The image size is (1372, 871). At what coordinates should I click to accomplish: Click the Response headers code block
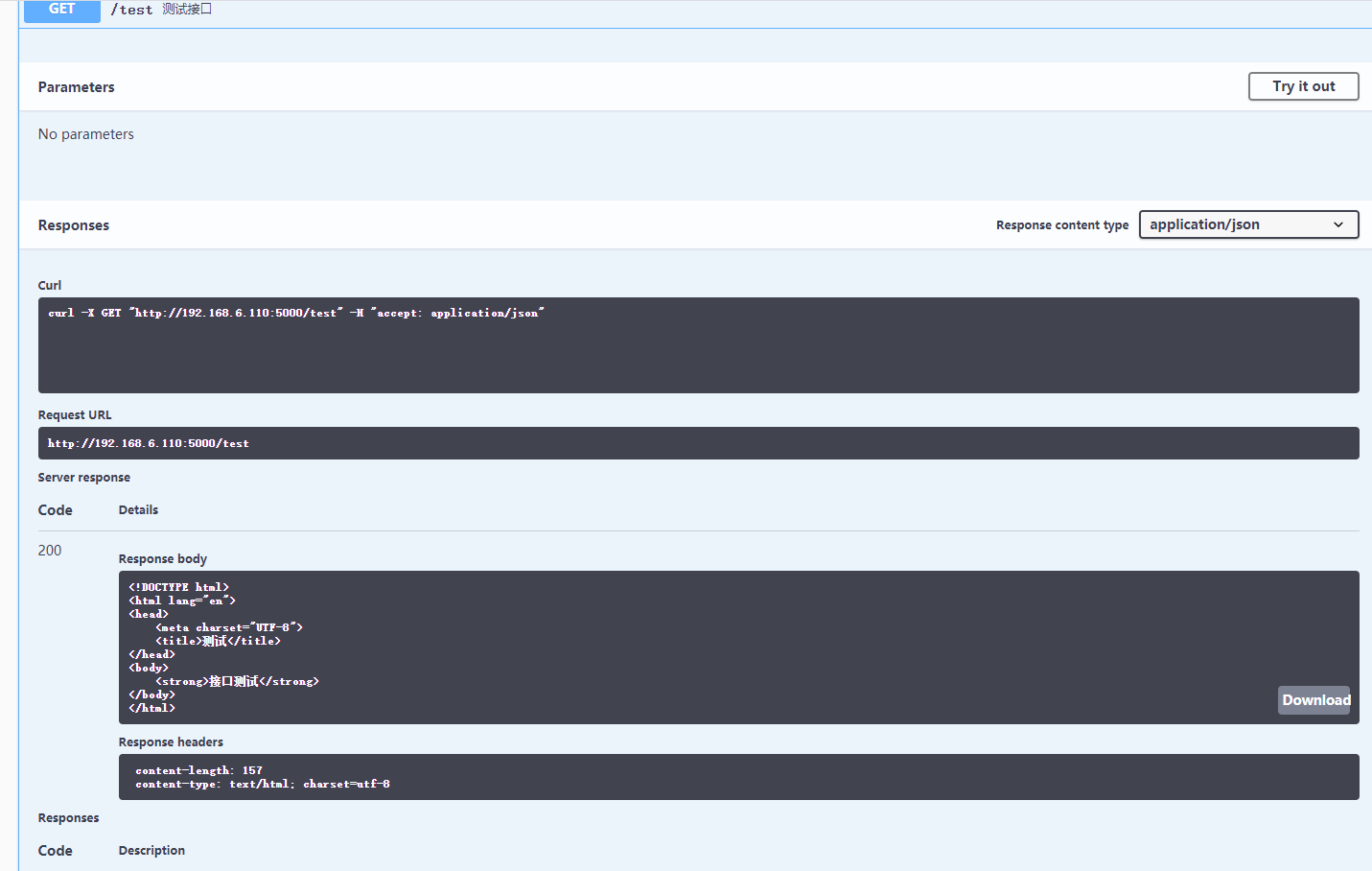[x=671, y=777]
